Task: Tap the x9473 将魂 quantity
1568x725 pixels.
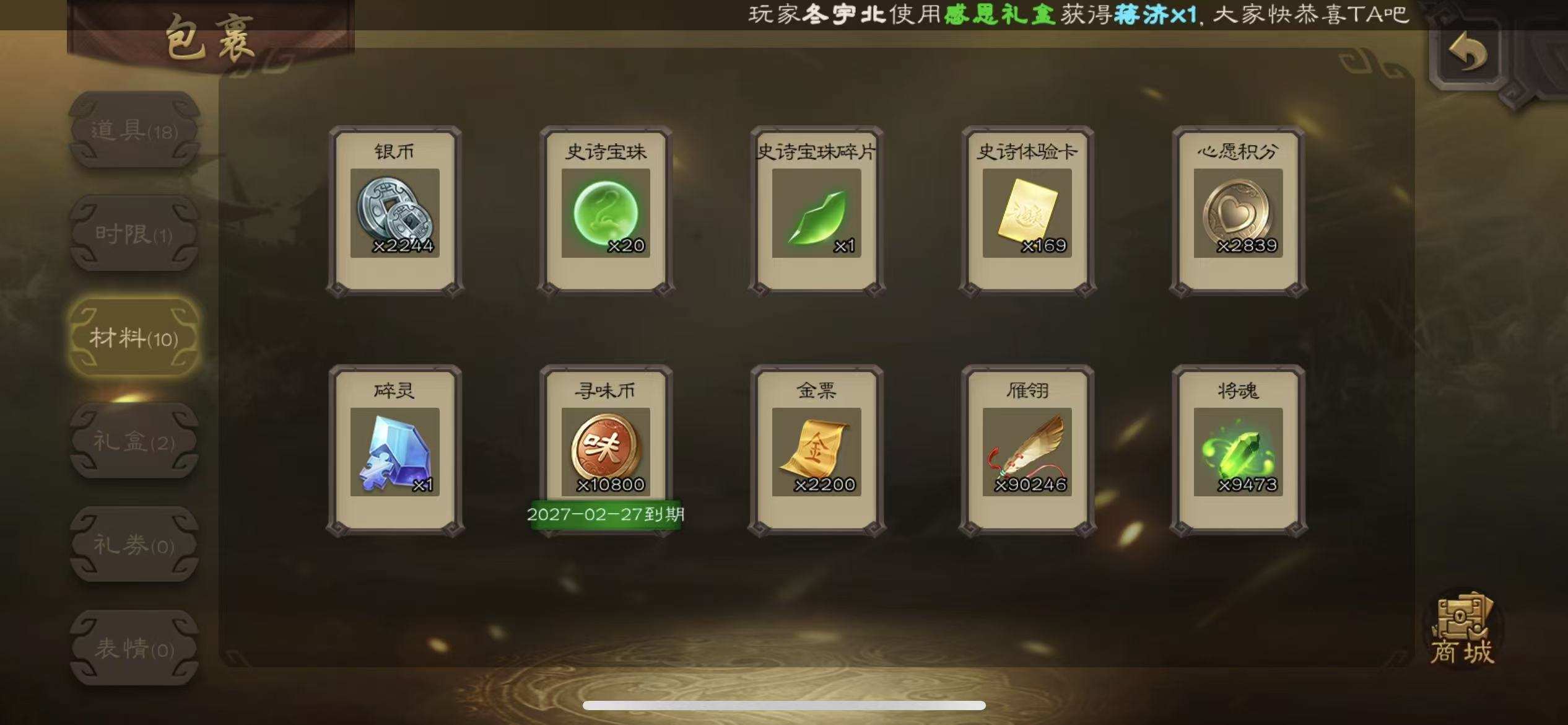Action: [1247, 485]
